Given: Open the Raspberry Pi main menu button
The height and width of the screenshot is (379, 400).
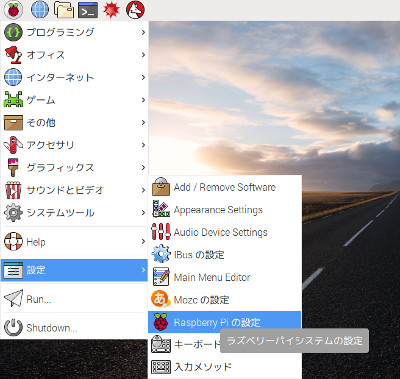Looking at the screenshot, I should pyautogui.click(x=13, y=9).
